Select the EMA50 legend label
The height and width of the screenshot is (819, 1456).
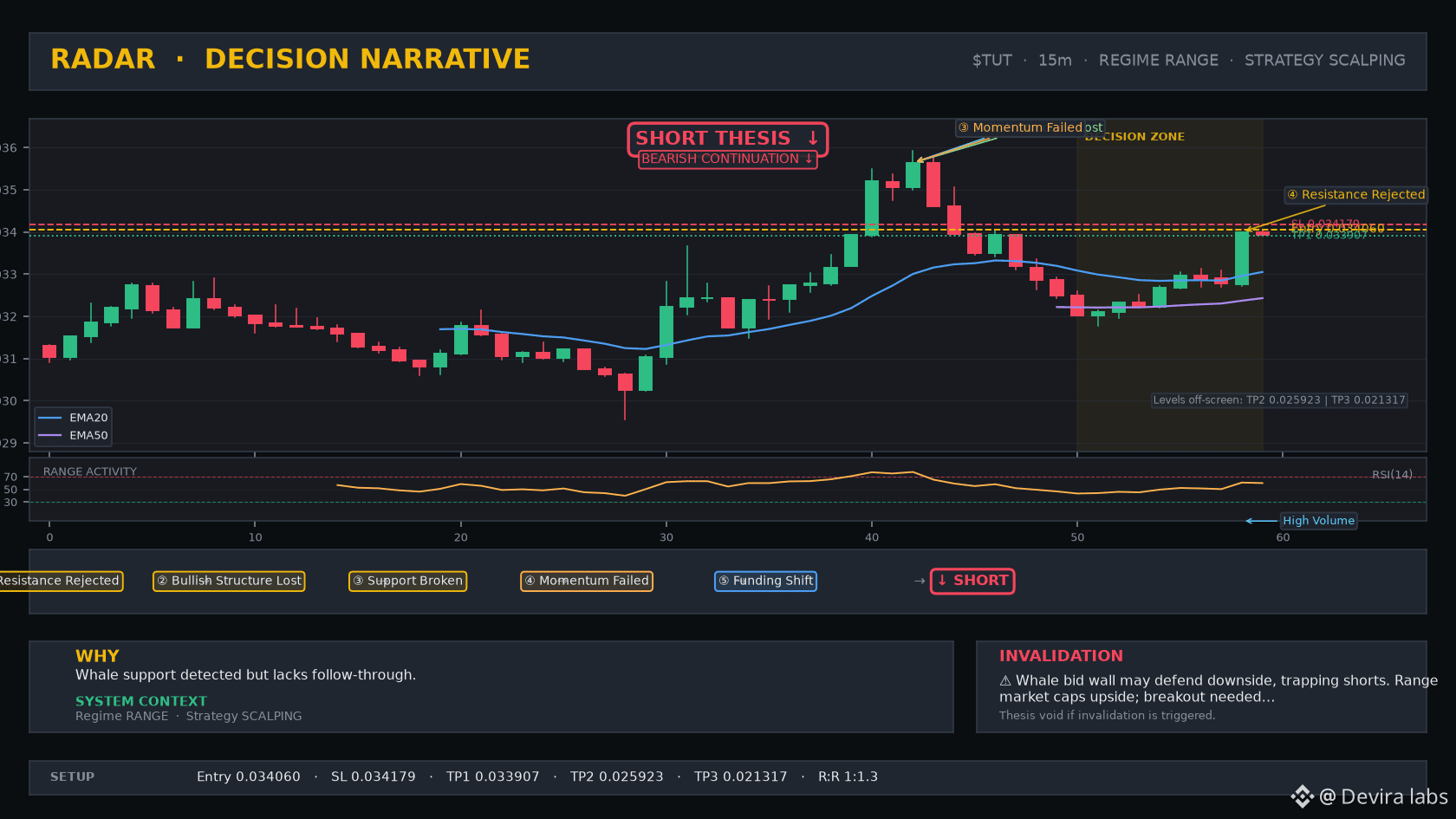coord(88,436)
